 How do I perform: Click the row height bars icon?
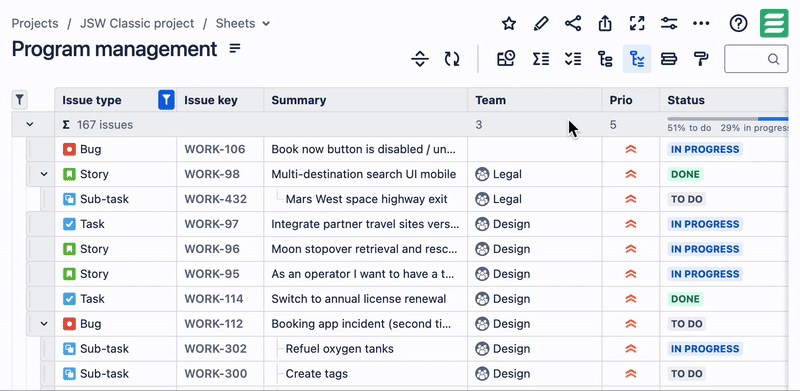tap(669, 59)
